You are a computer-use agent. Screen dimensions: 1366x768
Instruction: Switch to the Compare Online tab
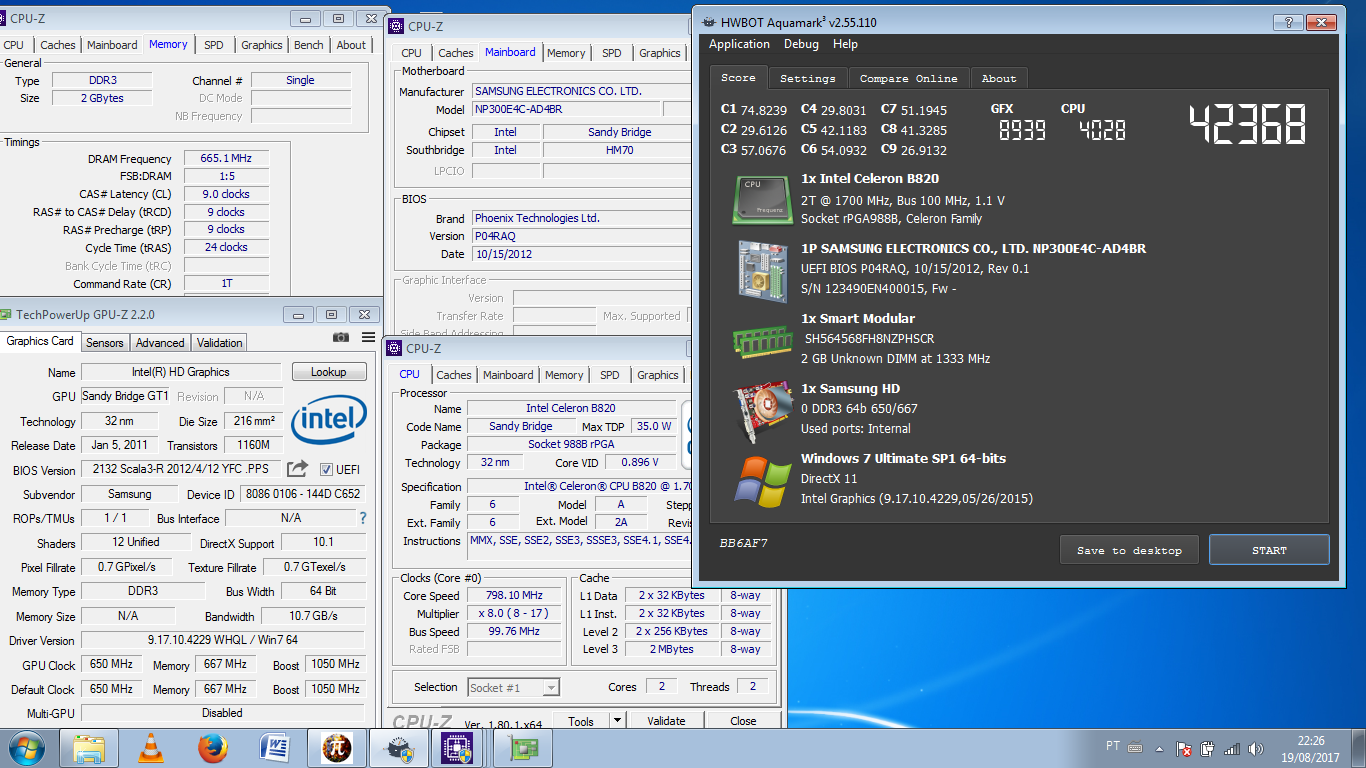908,78
